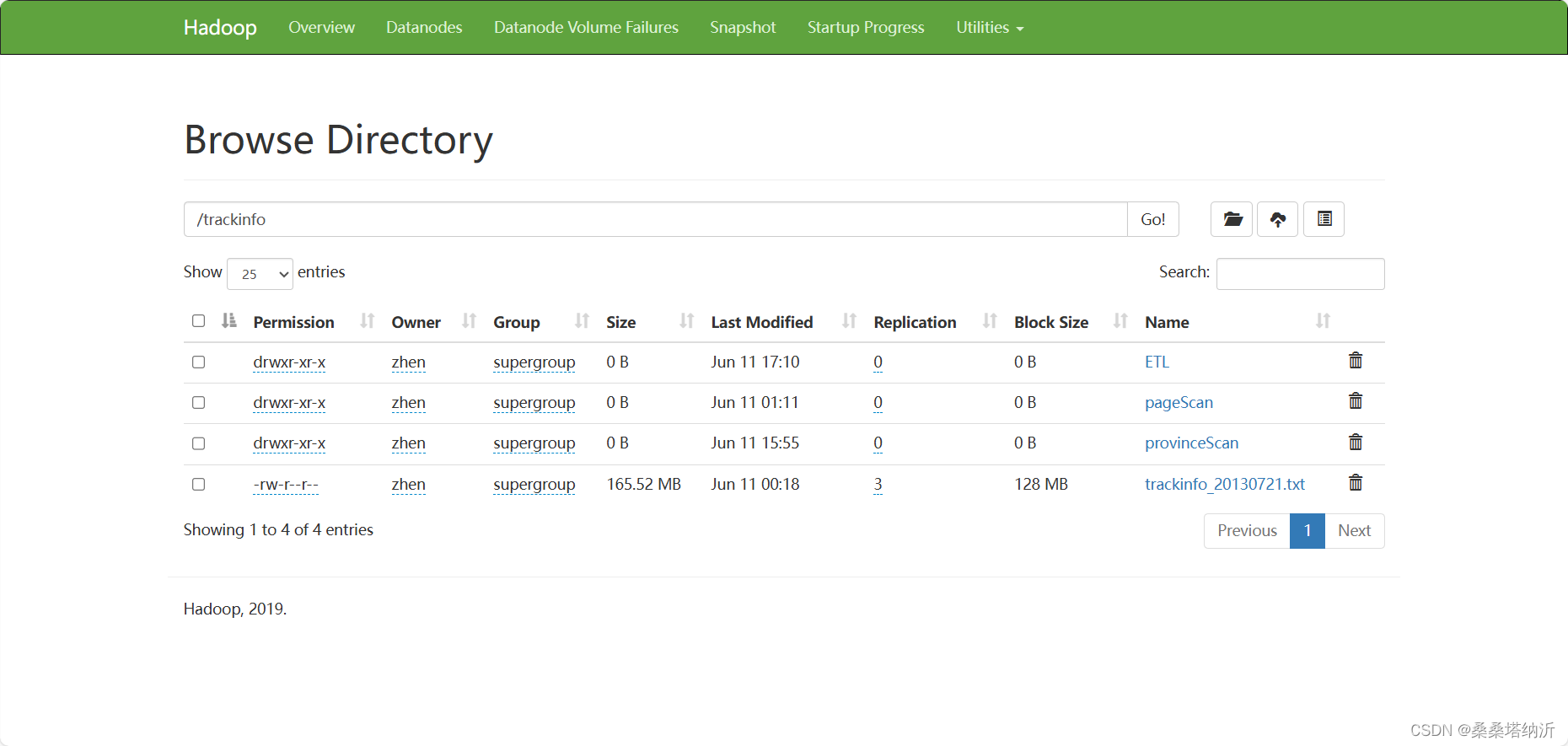The height and width of the screenshot is (746, 1568).
Task: Click owner zhen in the trackinfo_20130721.txt row
Action: [x=408, y=484]
